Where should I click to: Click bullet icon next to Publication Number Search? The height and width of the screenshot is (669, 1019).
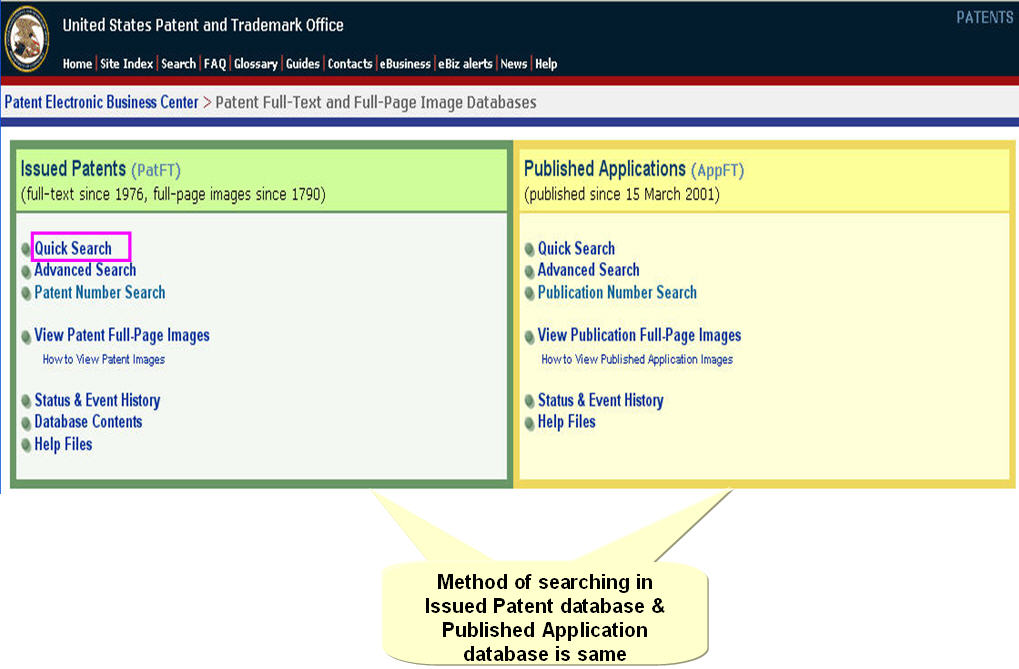click(x=530, y=294)
